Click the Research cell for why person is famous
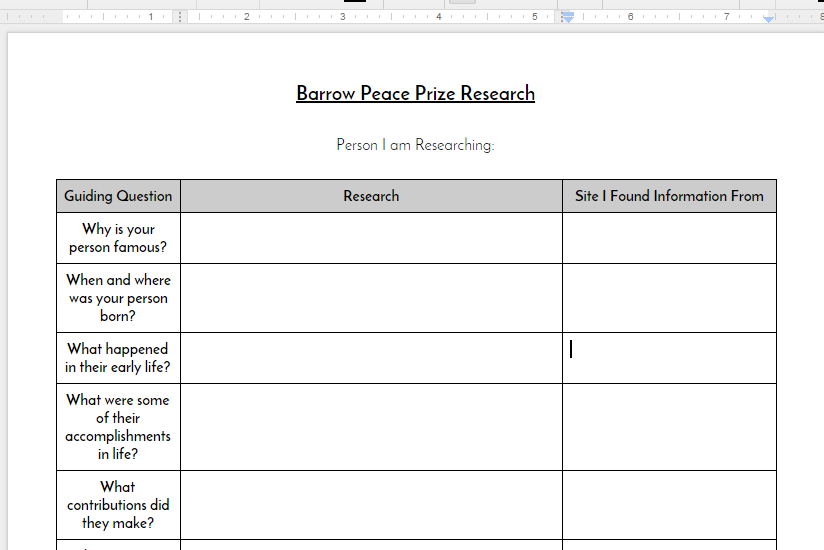The width and height of the screenshot is (824, 550). [371, 238]
